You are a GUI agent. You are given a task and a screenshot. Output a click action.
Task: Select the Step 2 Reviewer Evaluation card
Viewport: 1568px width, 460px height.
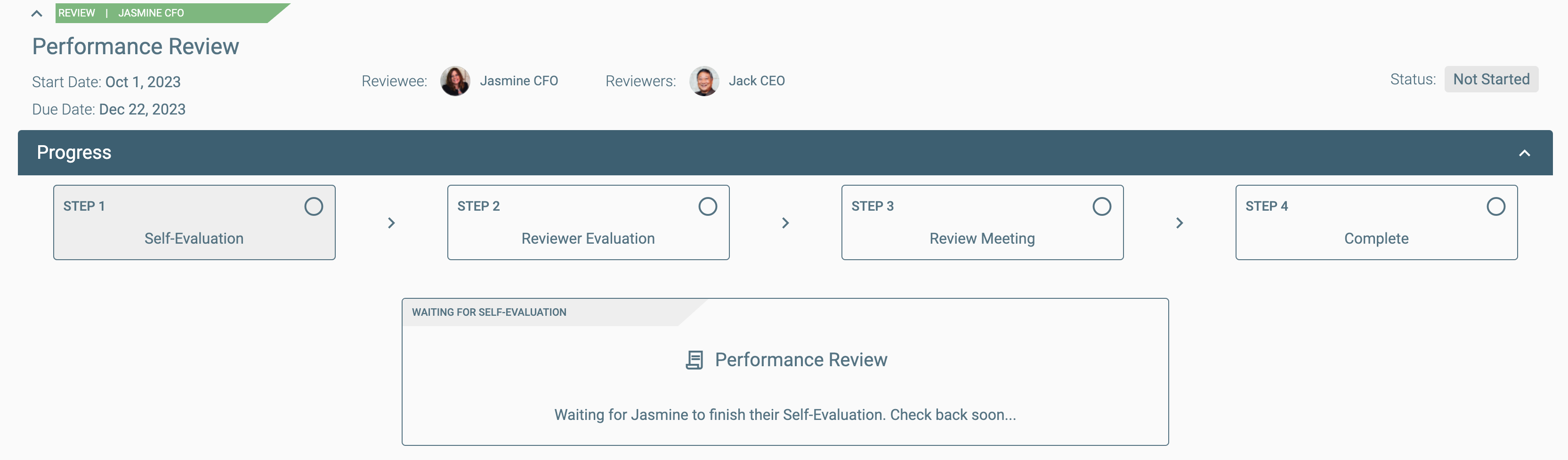[588, 222]
